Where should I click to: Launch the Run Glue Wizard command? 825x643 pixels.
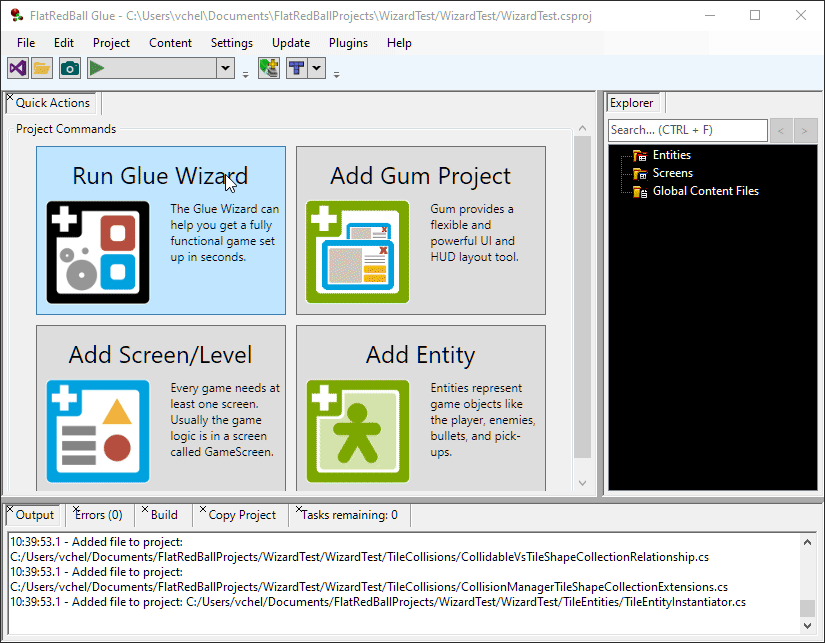coord(161,230)
